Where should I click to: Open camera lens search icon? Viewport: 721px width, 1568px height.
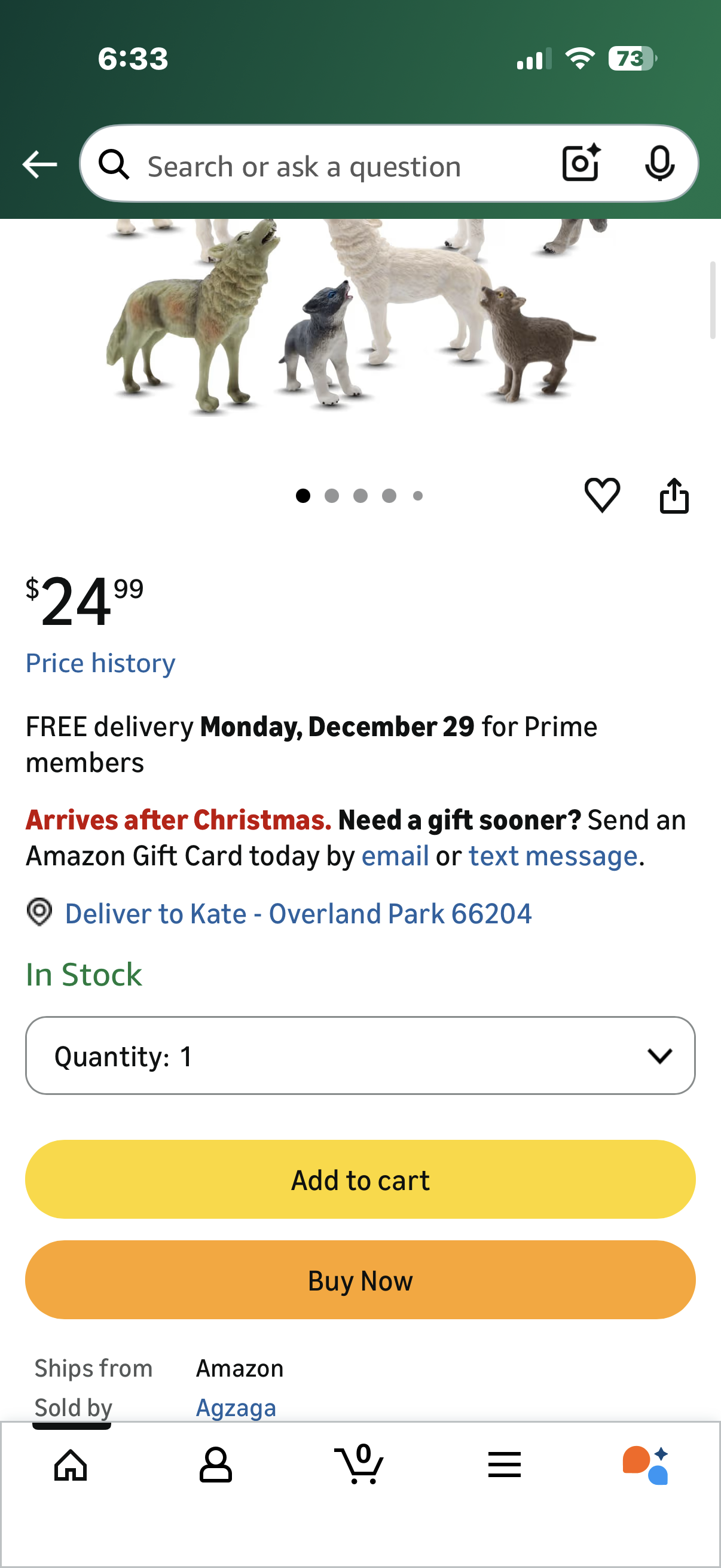pos(581,163)
